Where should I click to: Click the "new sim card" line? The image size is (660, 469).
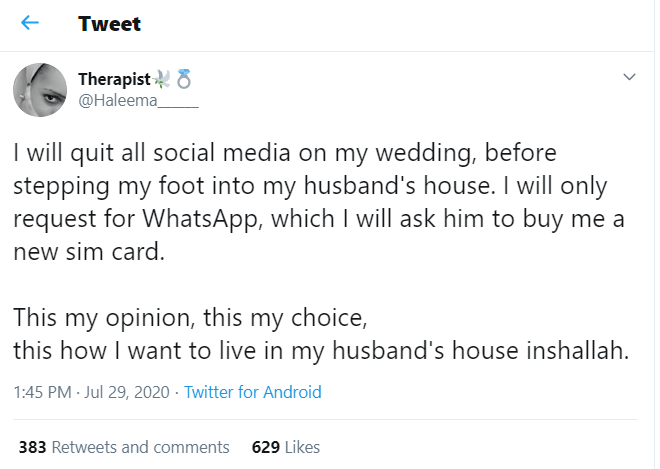(x=90, y=252)
